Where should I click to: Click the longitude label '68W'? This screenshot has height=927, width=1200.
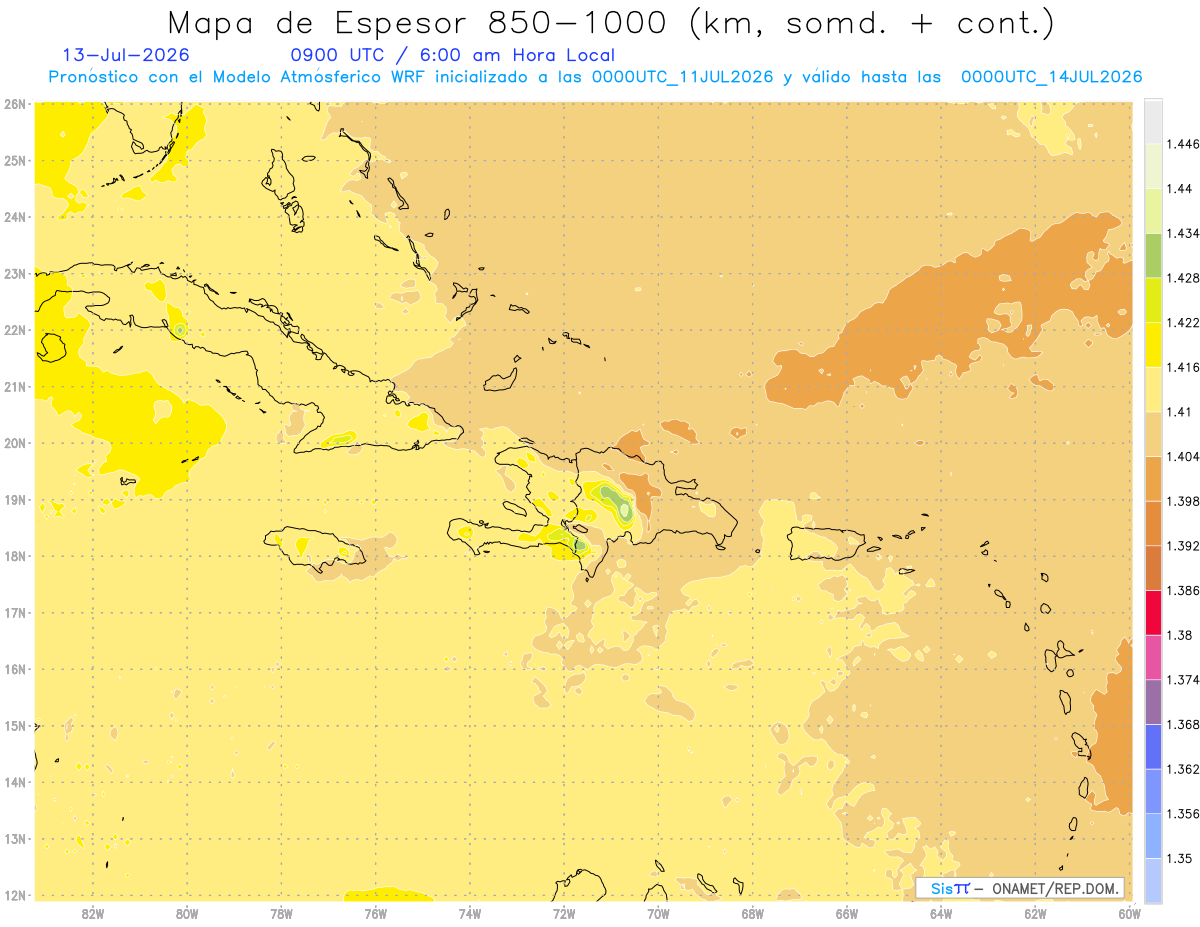(752, 912)
